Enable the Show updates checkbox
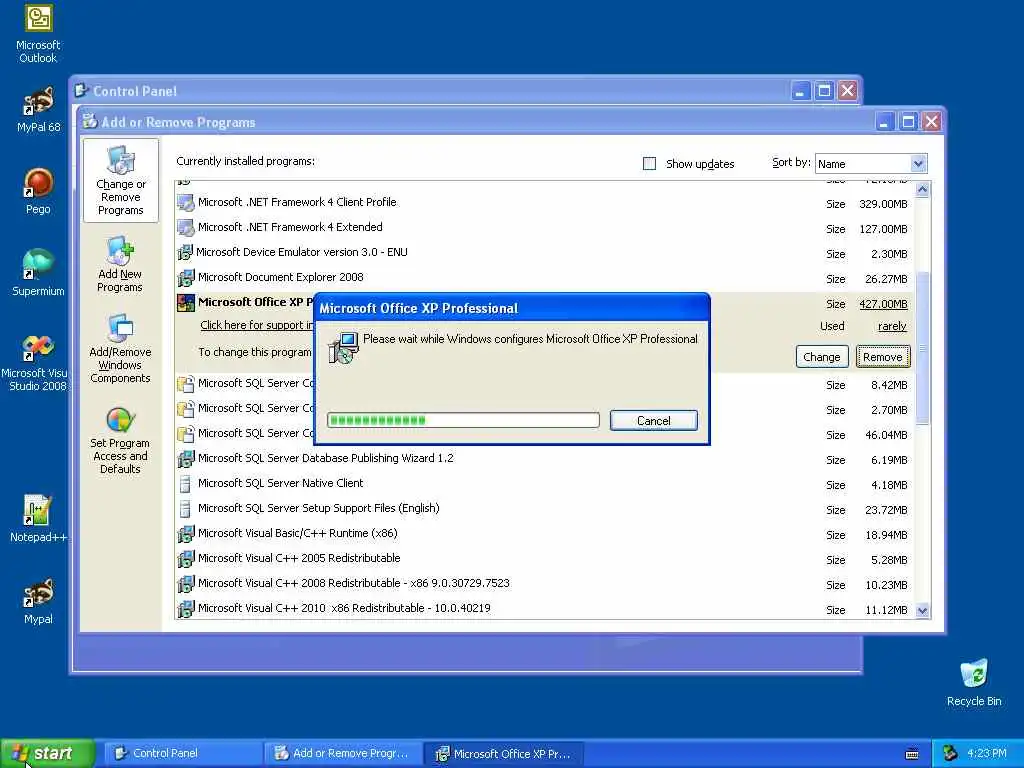The width and height of the screenshot is (1024, 768). point(649,163)
